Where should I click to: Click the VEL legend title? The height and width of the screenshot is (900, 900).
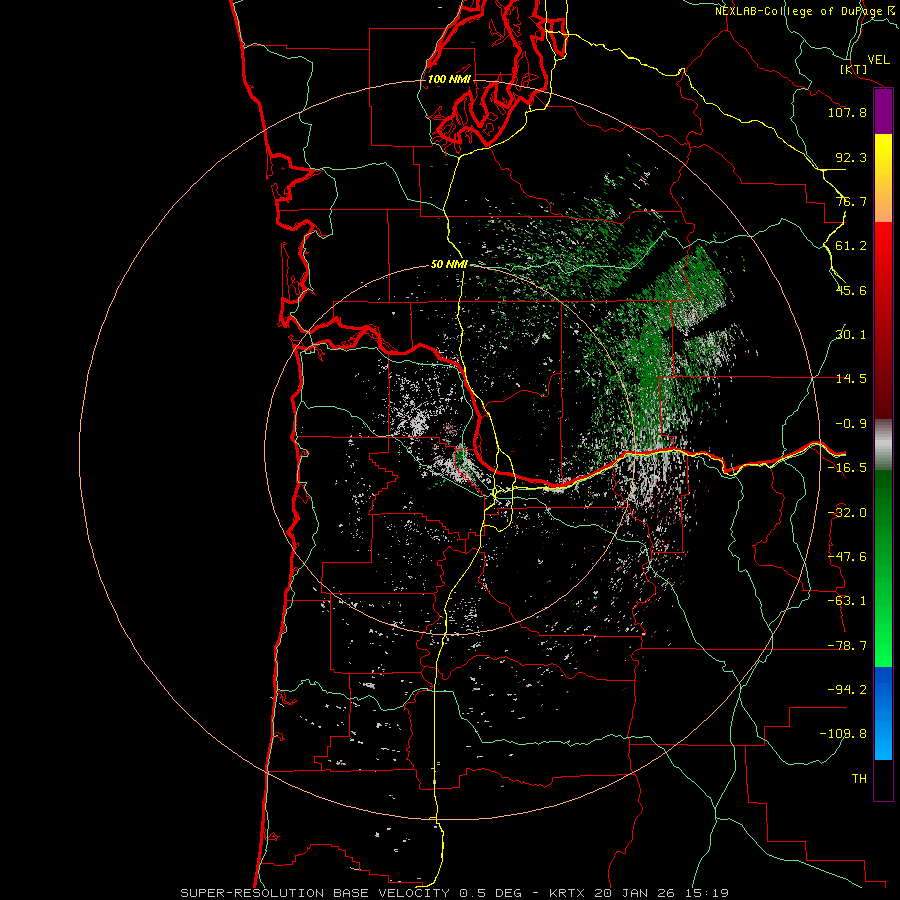coord(878,59)
